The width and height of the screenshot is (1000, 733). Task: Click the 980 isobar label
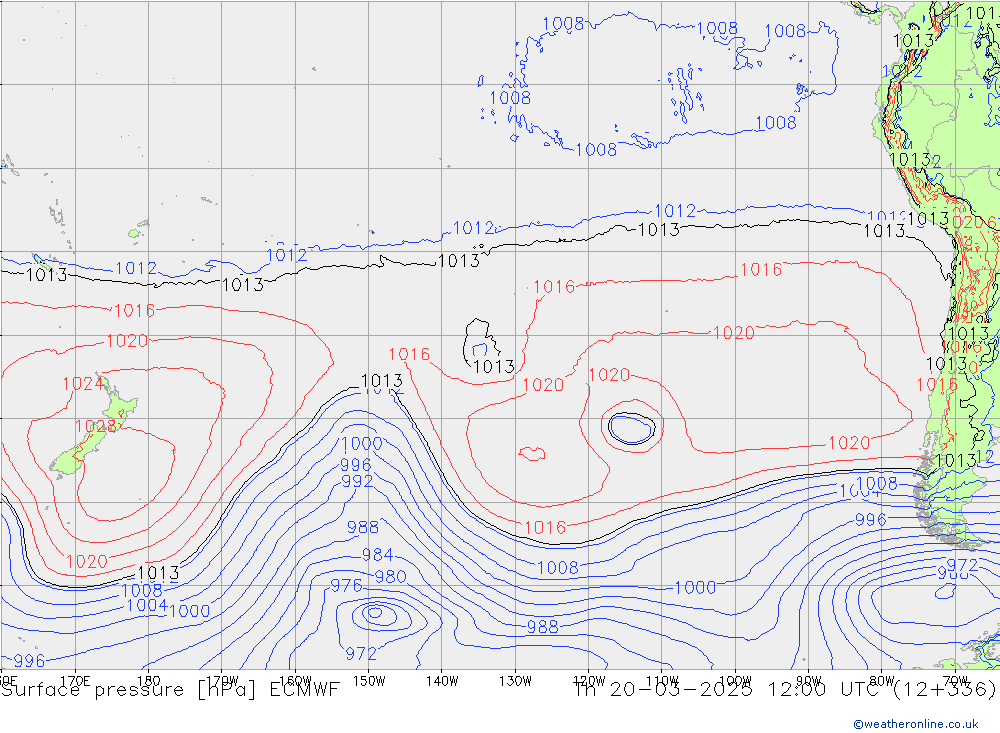pyautogui.click(x=390, y=577)
